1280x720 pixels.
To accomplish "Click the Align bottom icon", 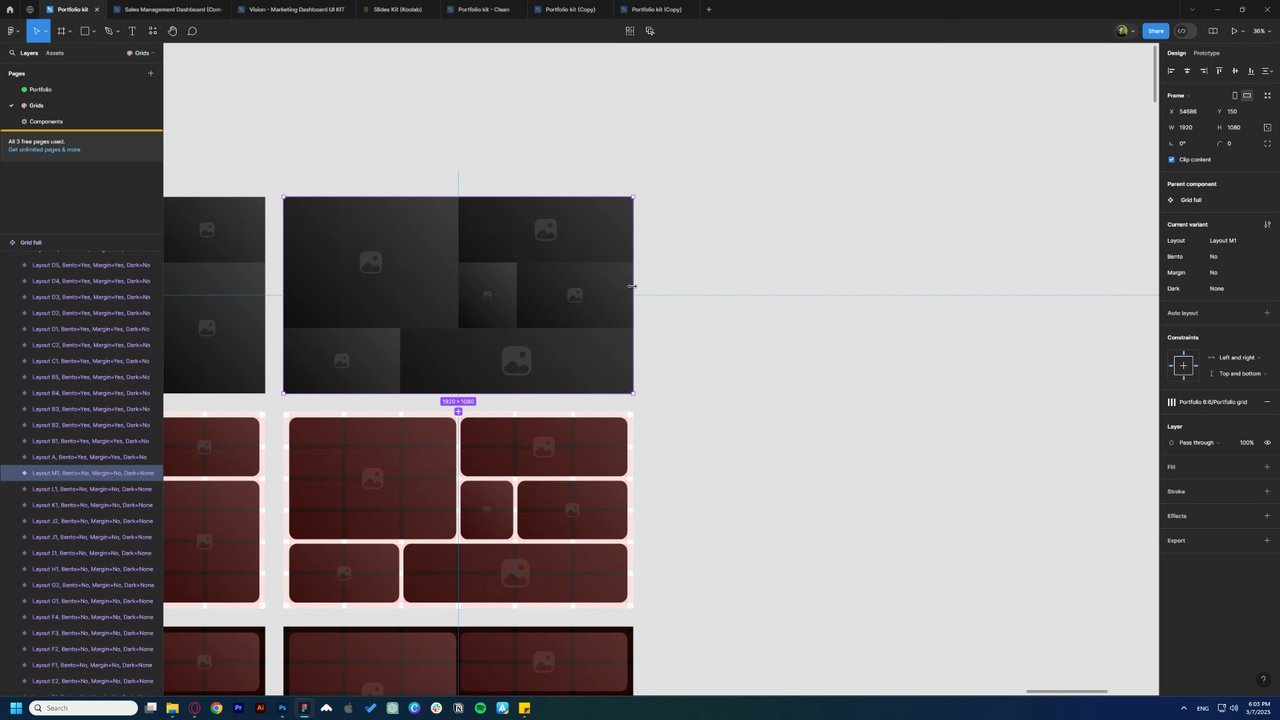I will (1251, 71).
